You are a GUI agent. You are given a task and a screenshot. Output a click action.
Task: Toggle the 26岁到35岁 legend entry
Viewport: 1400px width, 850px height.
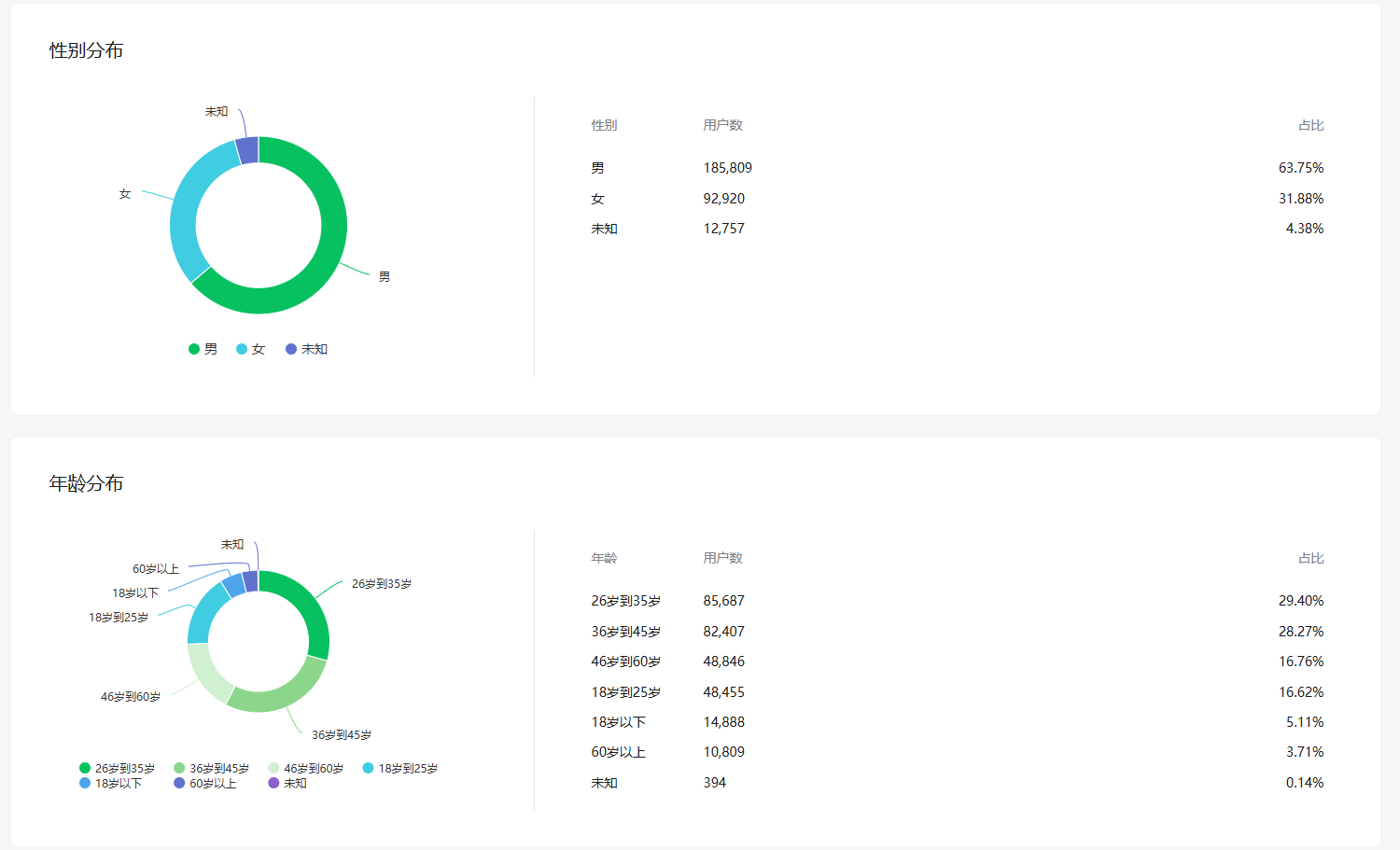point(117,769)
